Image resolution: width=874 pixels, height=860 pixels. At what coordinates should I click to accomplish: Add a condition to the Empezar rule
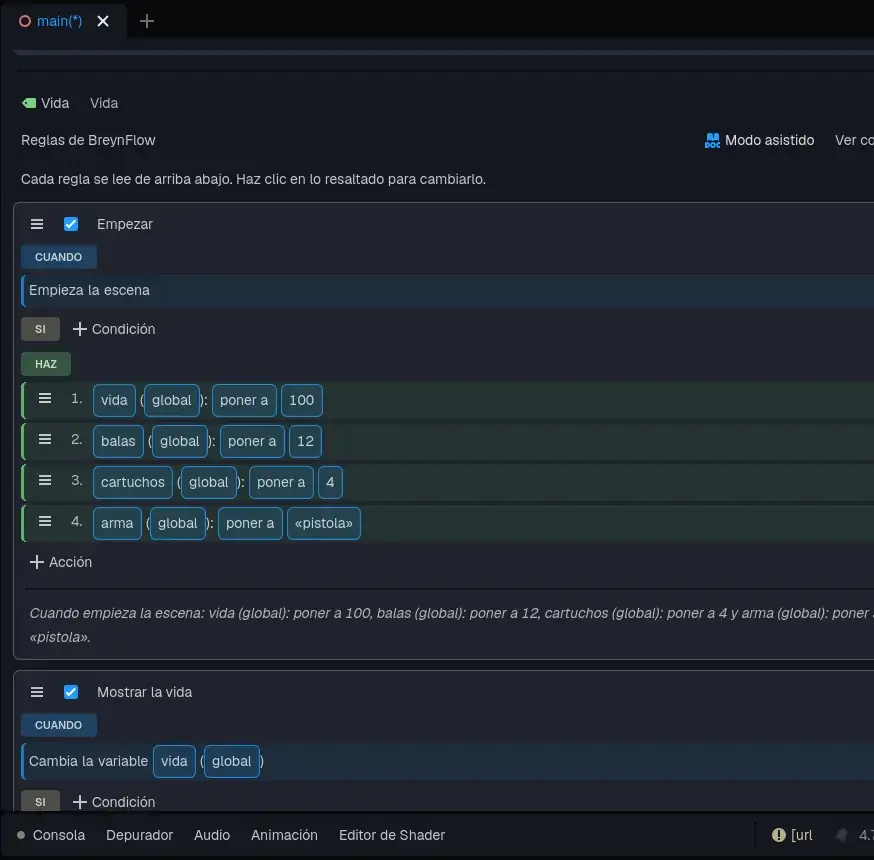pos(114,329)
